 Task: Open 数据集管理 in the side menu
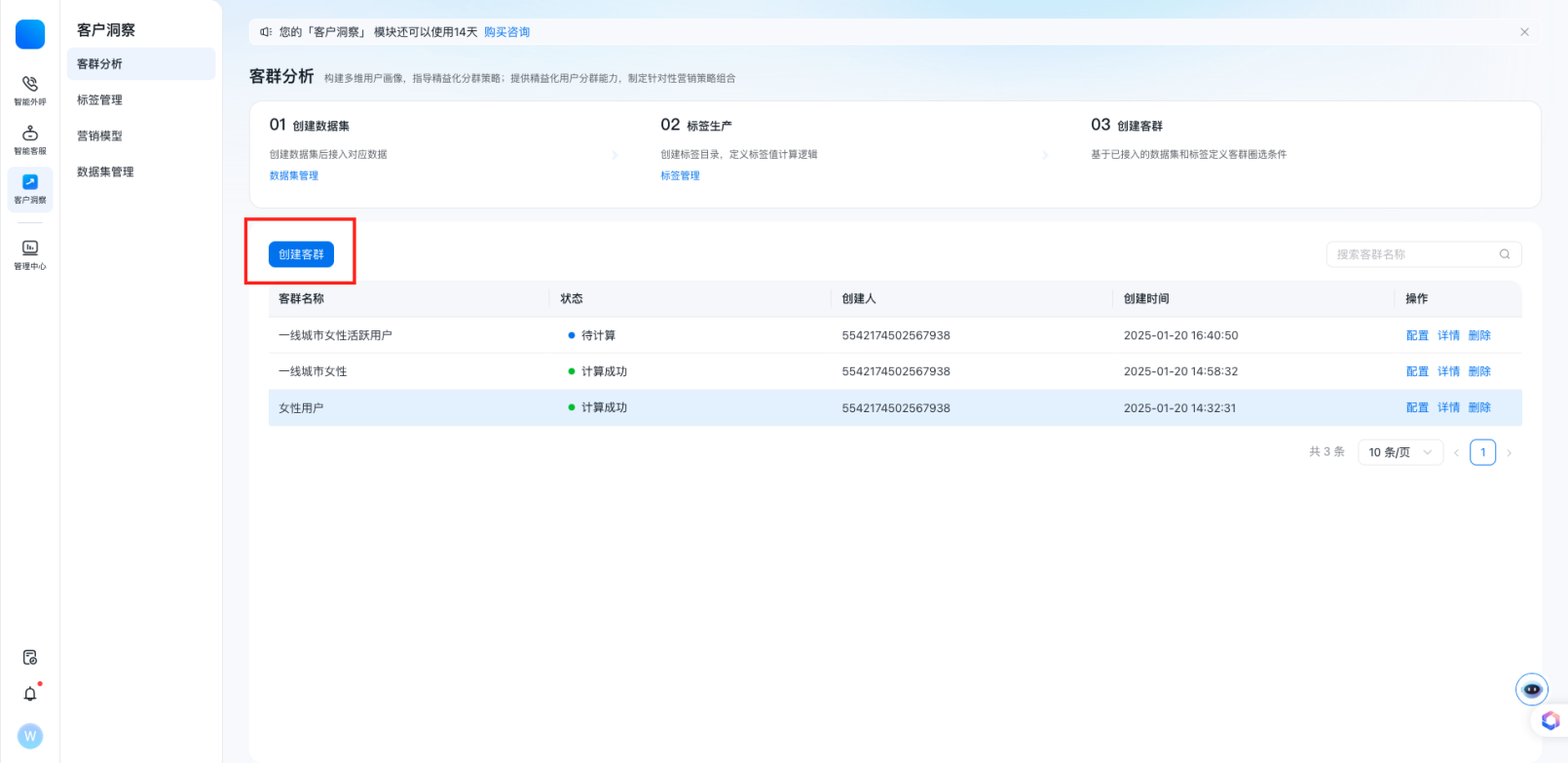coord(105,172)
